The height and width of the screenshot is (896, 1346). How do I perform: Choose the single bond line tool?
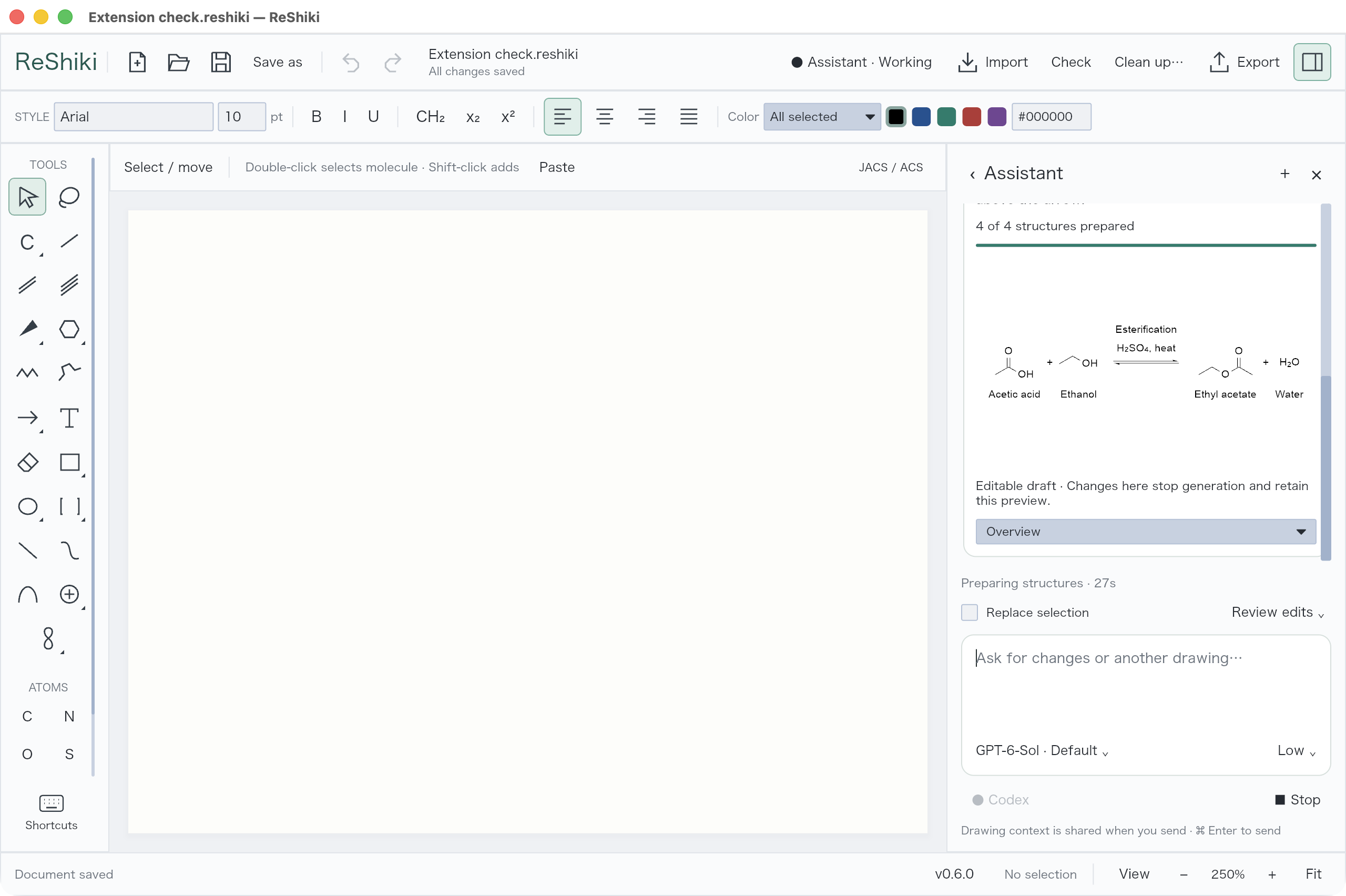[69, 241]
